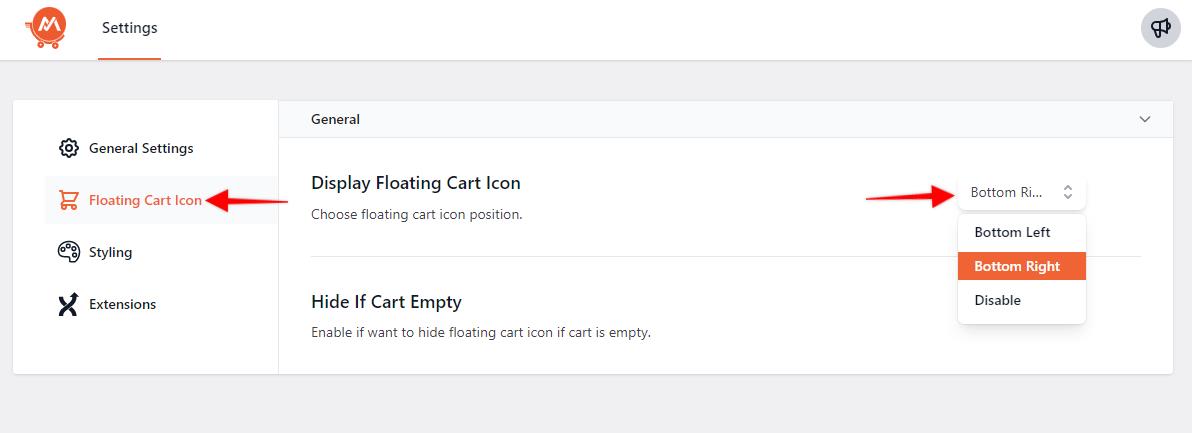Open the Bottom Right position dropdown
The width and height of the screenshot is (1192, 433).
pos(1008,192)
